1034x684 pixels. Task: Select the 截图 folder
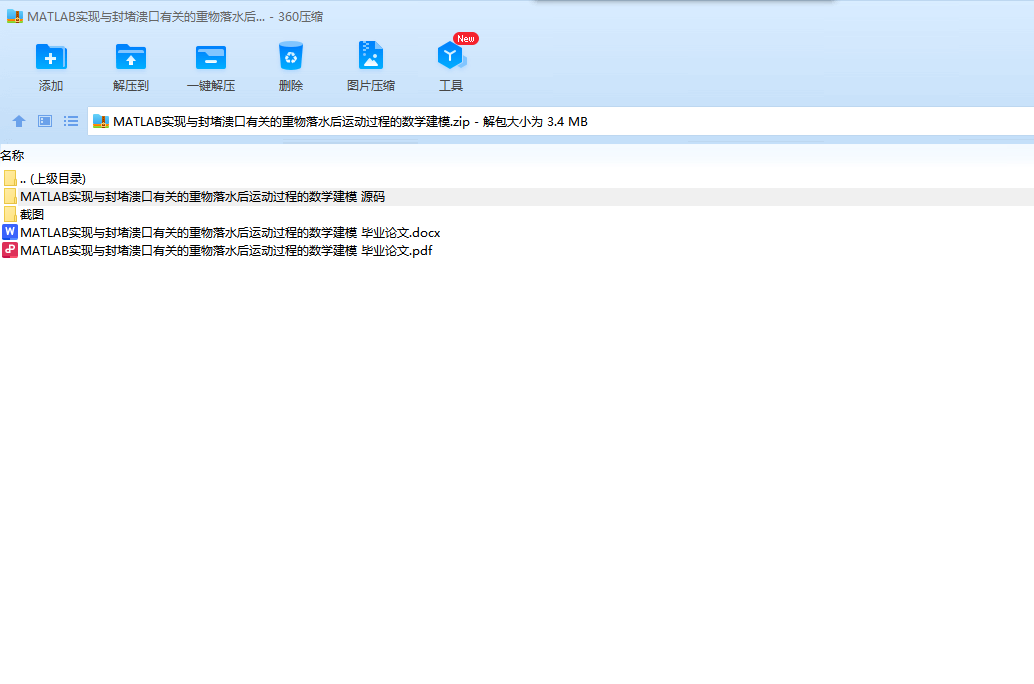click(x=517, y=214)
